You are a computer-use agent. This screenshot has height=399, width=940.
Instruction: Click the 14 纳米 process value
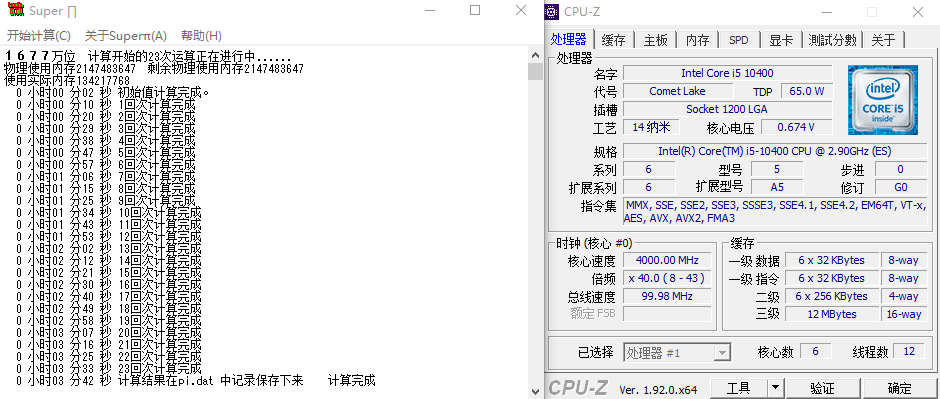tap(651, 127)
